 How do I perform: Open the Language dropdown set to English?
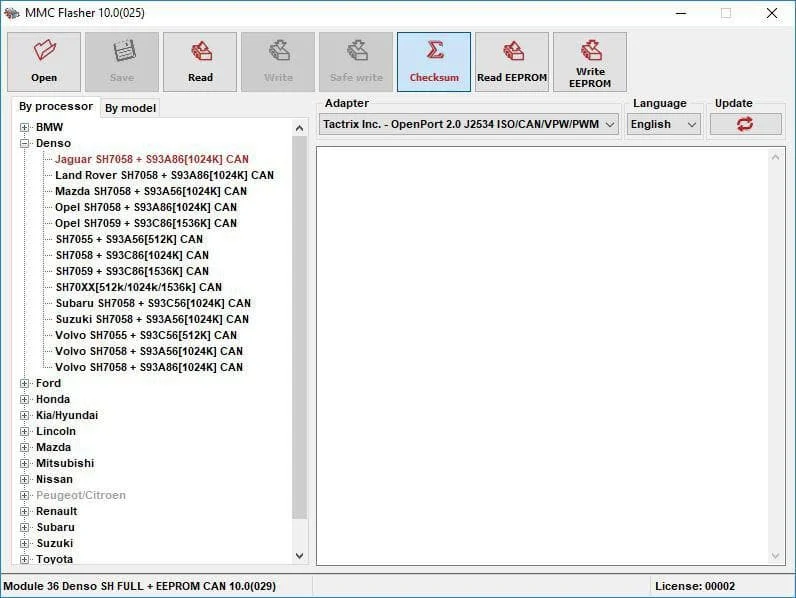(x=664, y=124)
